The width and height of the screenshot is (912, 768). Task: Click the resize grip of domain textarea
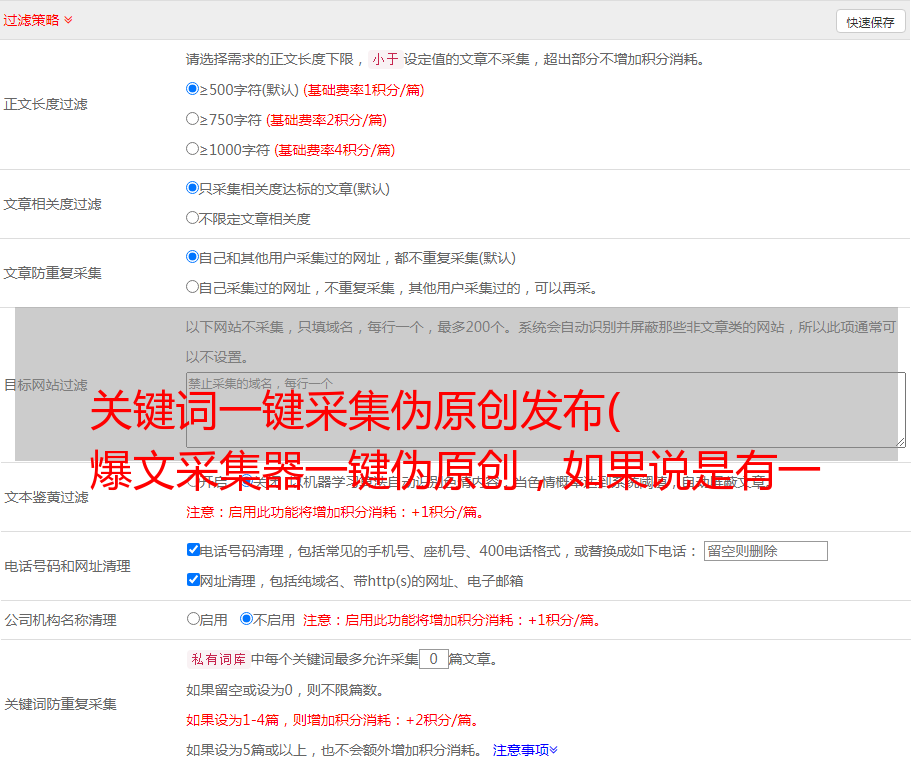[x=900, y=442]
